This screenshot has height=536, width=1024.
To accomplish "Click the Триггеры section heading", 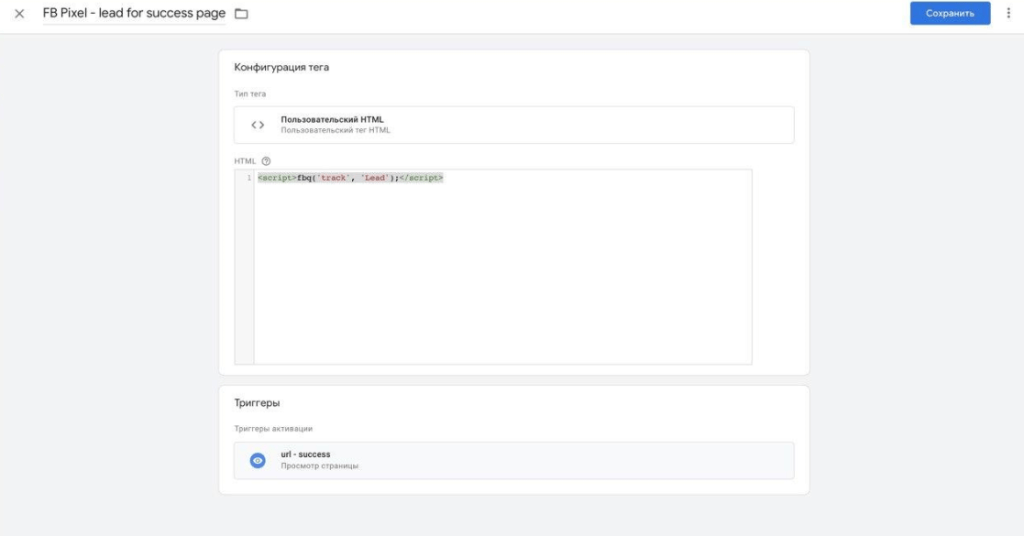I will pyautogui.click(x=257, y=403).
